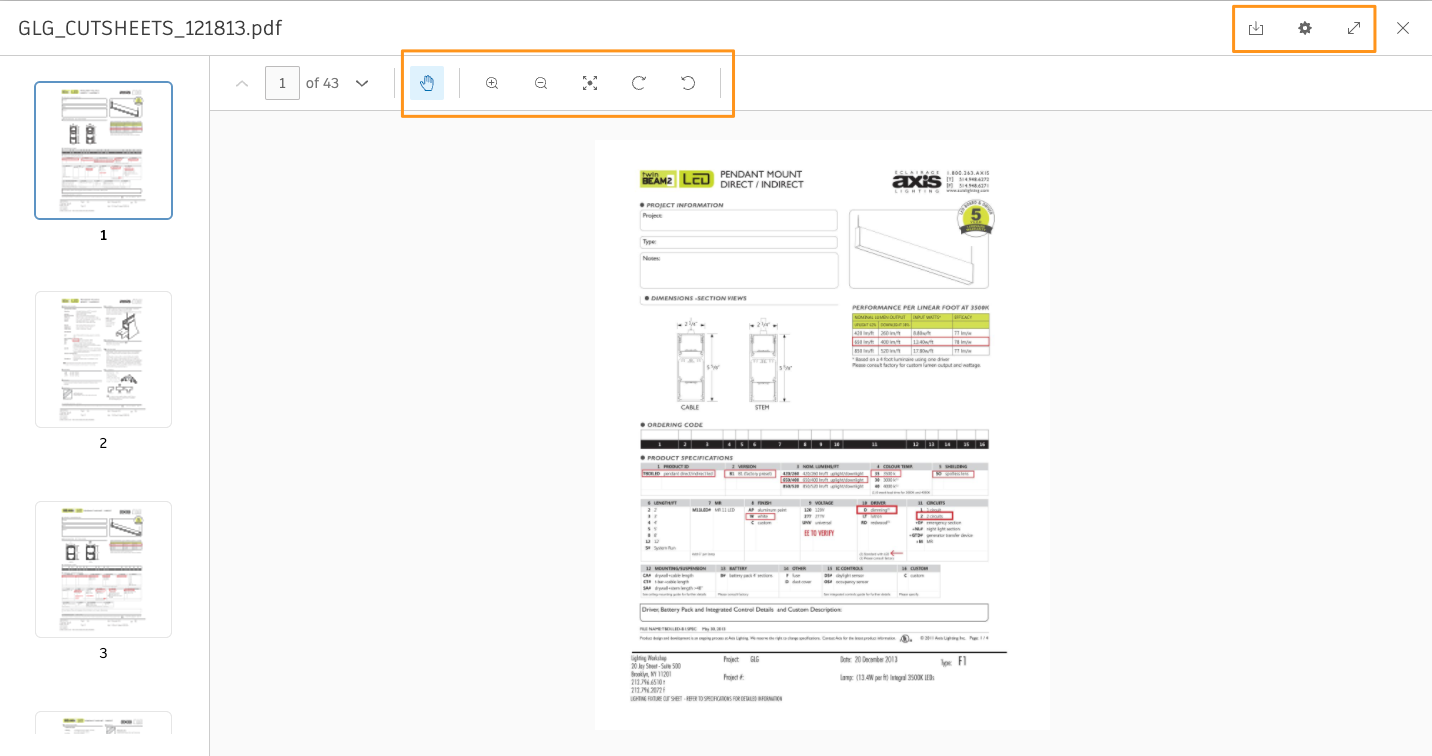
Task: Click inside the page number field
Action: click(282, 83)
